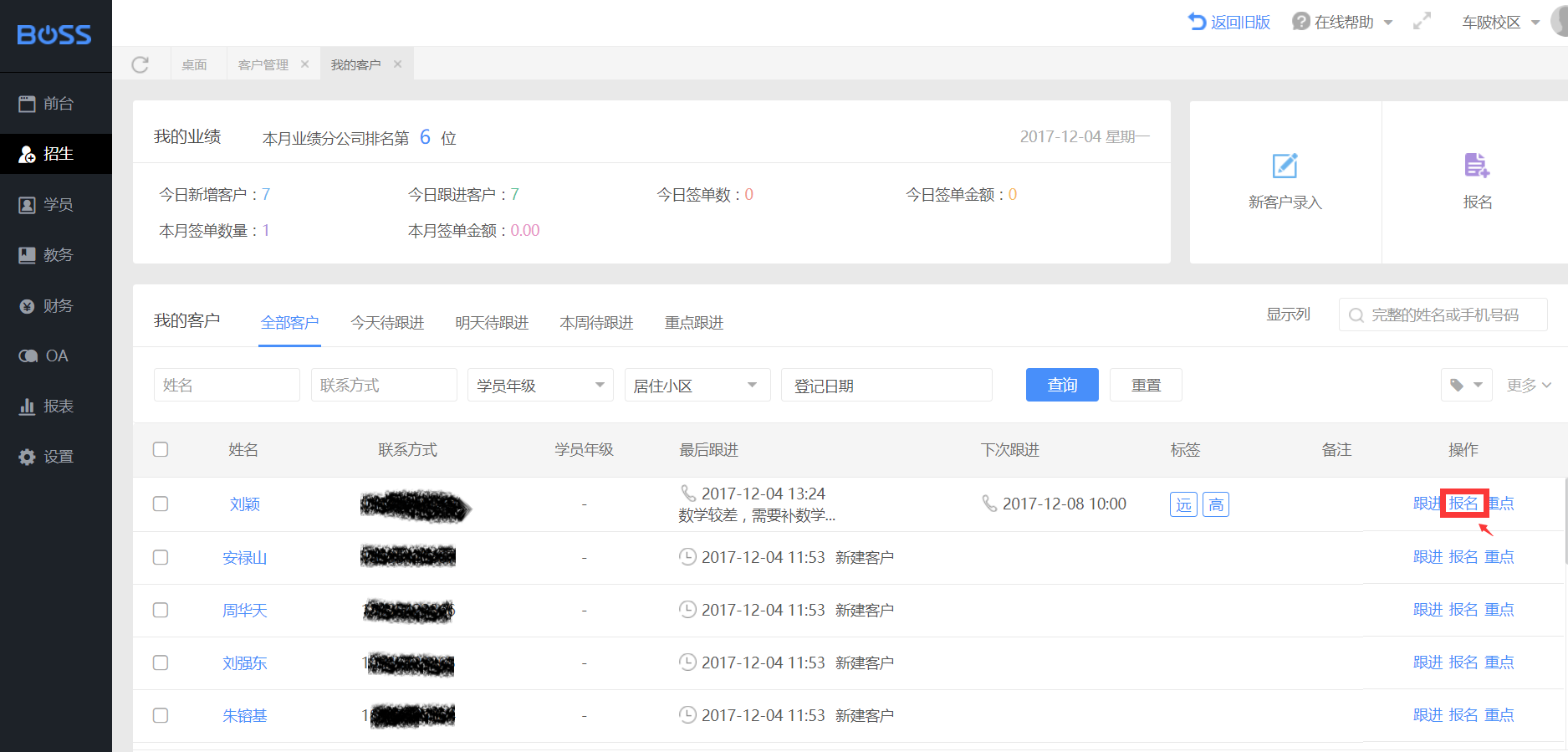Open the OA sidebar section
Screen dimensions: 1568x752
pos(55,356)
